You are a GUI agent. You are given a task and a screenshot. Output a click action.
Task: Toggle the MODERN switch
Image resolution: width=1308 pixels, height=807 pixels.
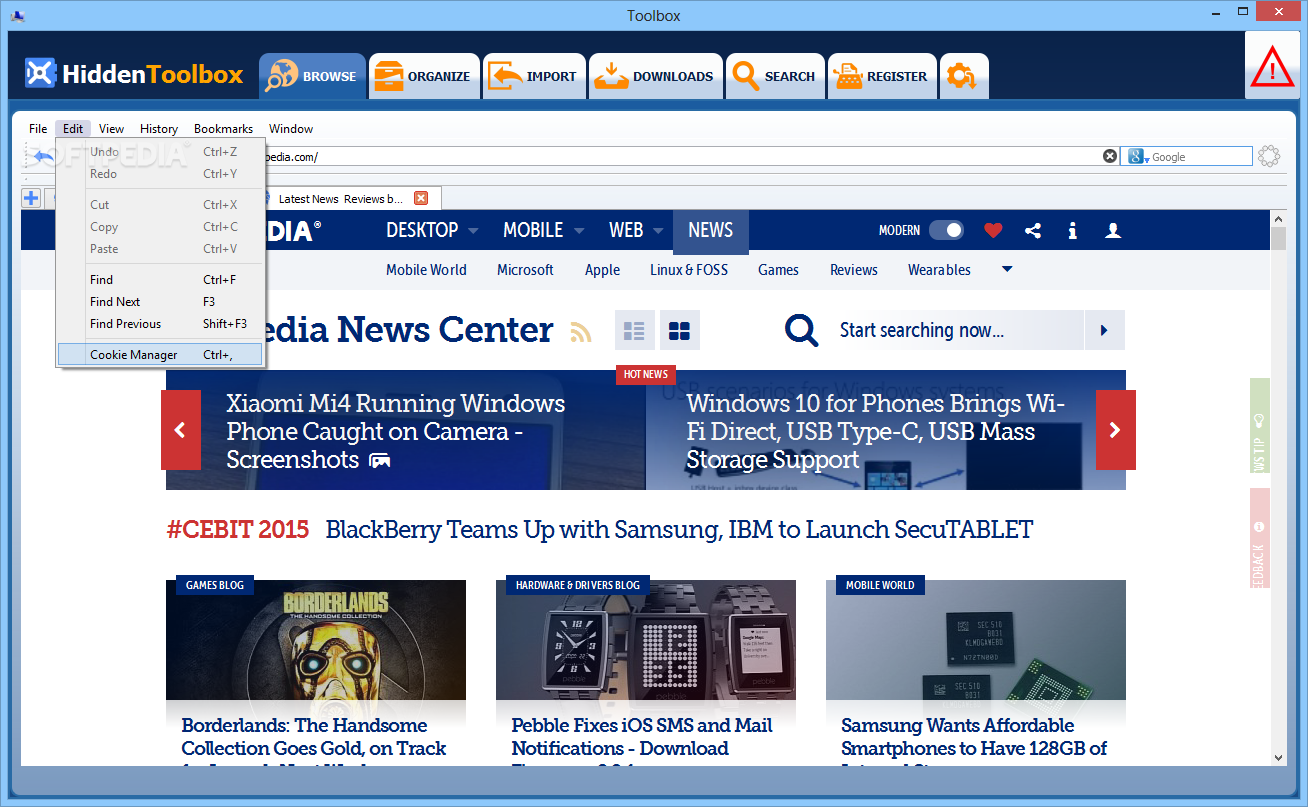click(946, 230)
